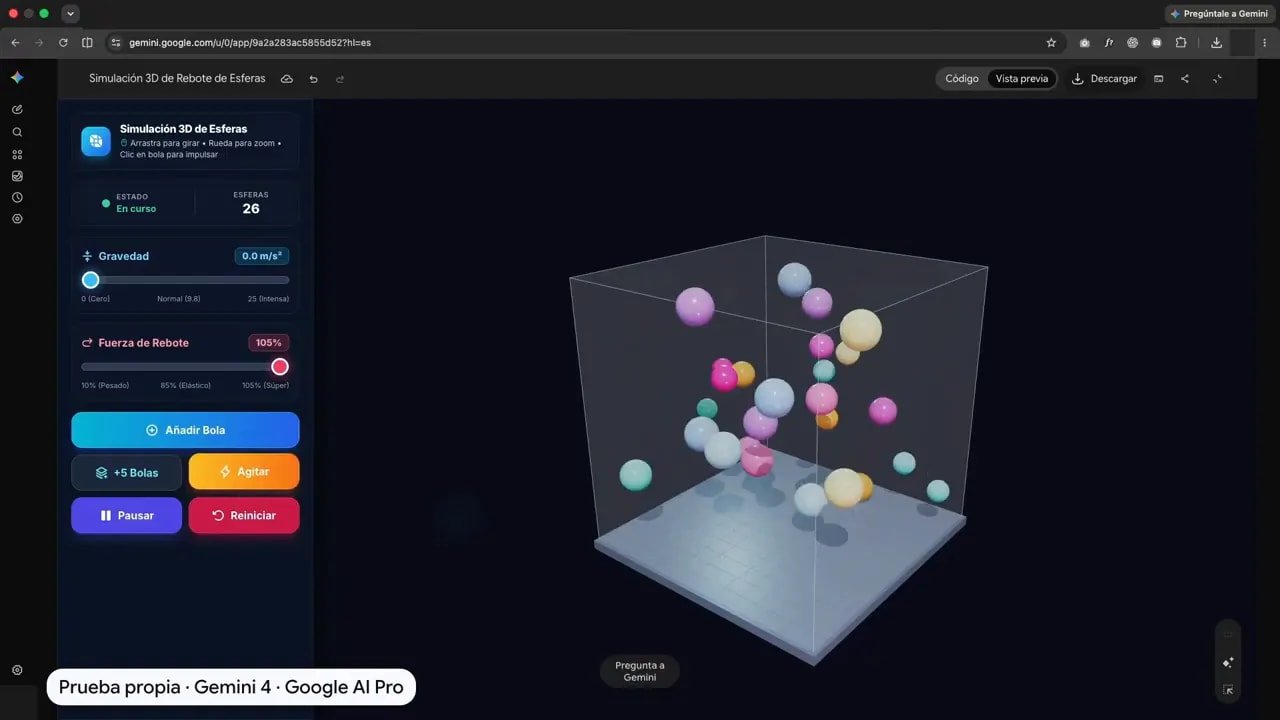Reset the simulation with Reiniciar
The image size is (1280, 720).
click(x=244, y=516)
